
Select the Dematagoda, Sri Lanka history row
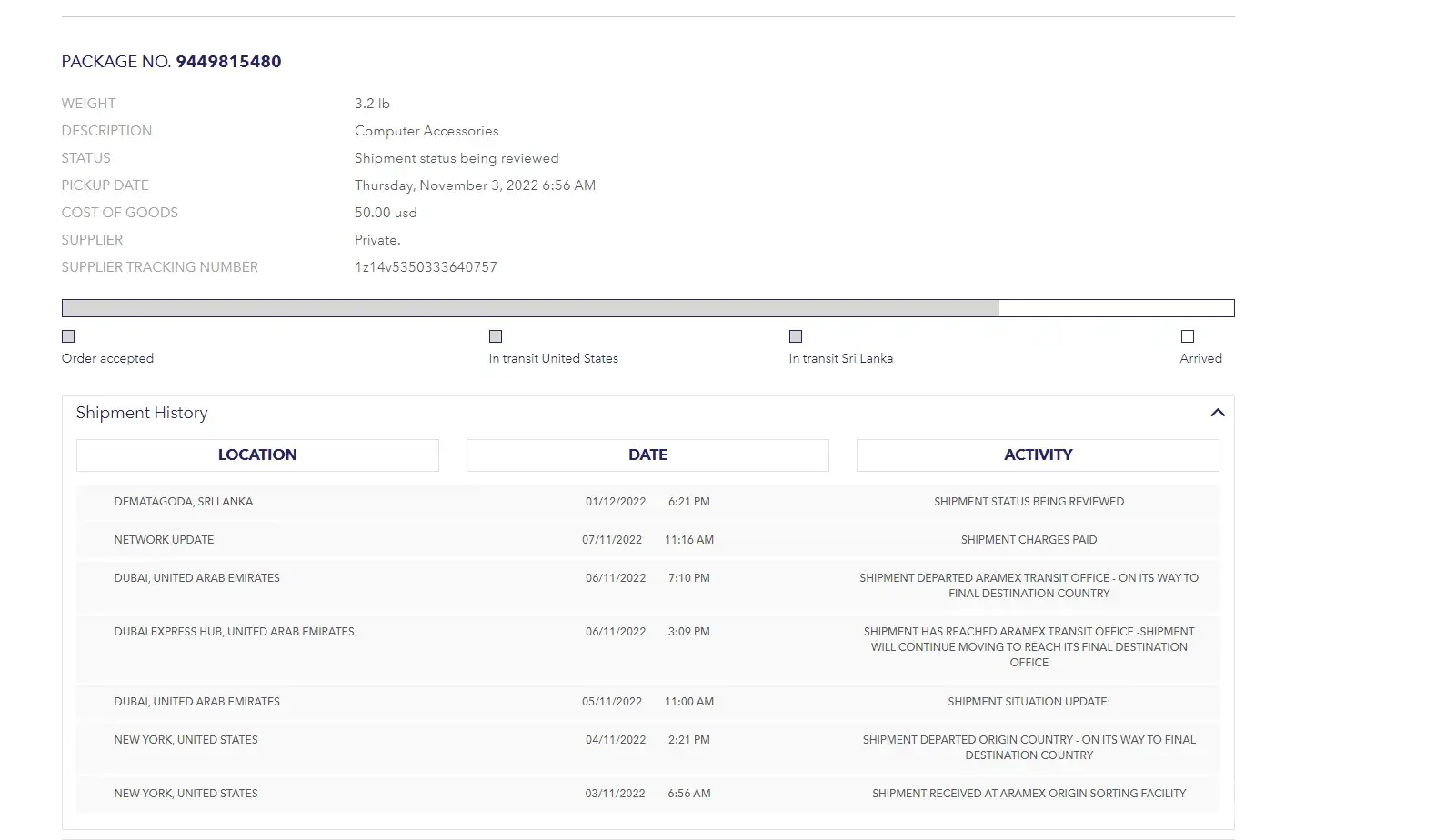[x=184, y=502]
